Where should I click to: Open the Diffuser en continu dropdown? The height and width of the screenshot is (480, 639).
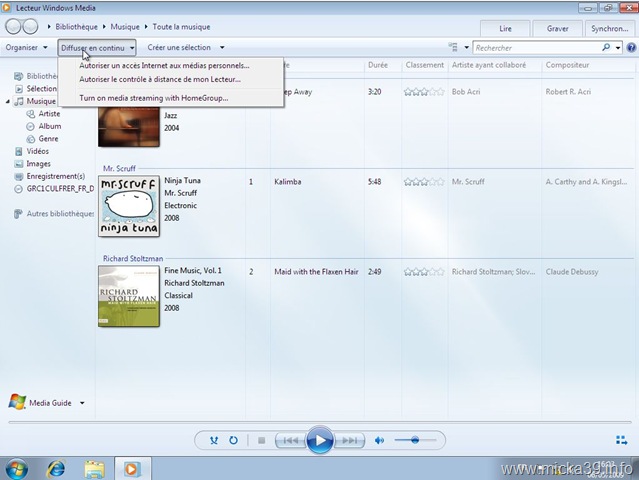(97, 48)
